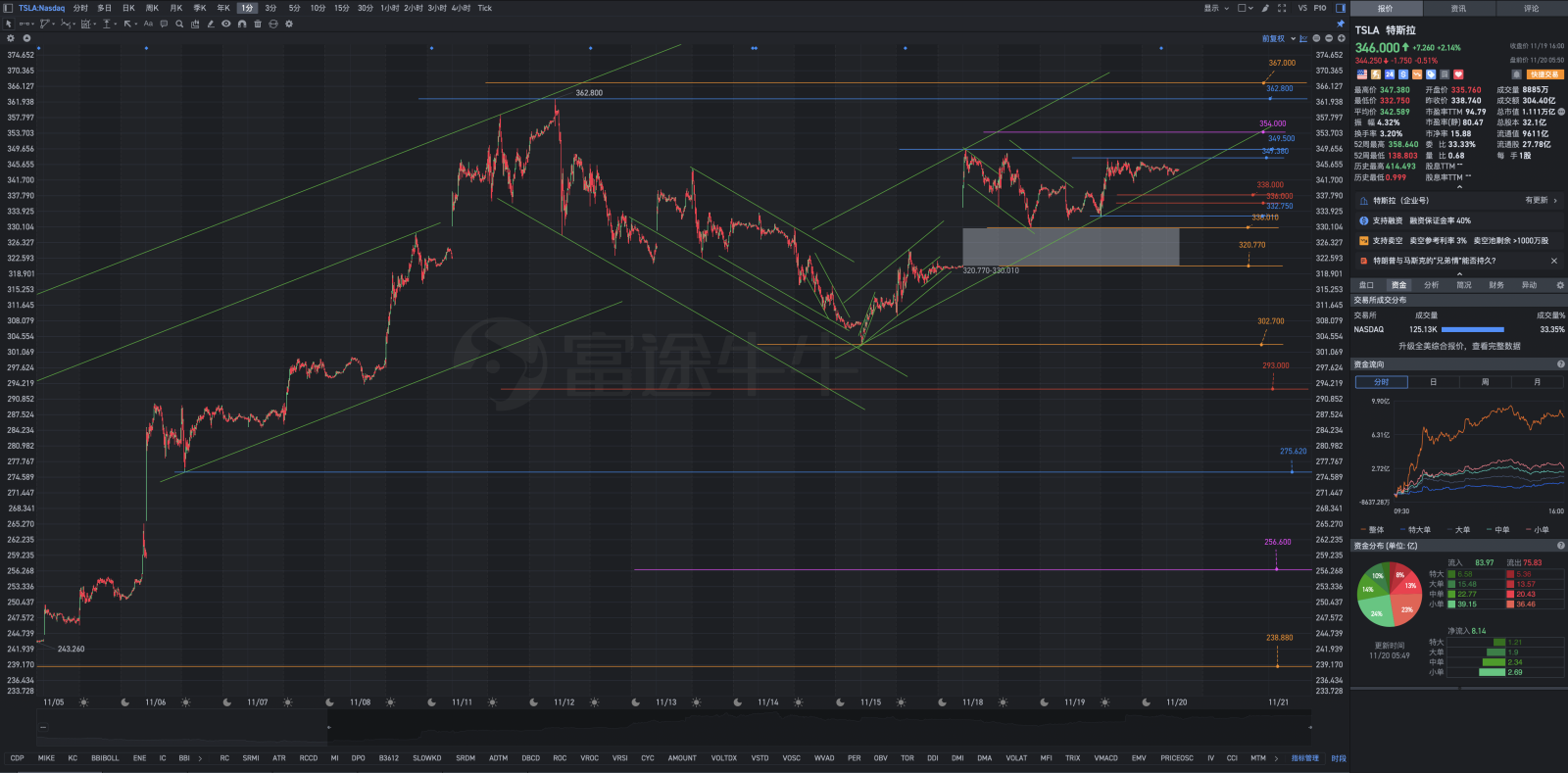Add TSLA to favorites heart icon
The image size is (1568, 773).
[x=1458, y=74]
